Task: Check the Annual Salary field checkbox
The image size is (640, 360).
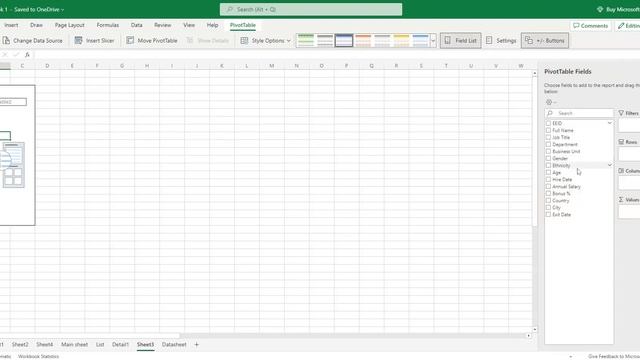Action: click(548, 186)
